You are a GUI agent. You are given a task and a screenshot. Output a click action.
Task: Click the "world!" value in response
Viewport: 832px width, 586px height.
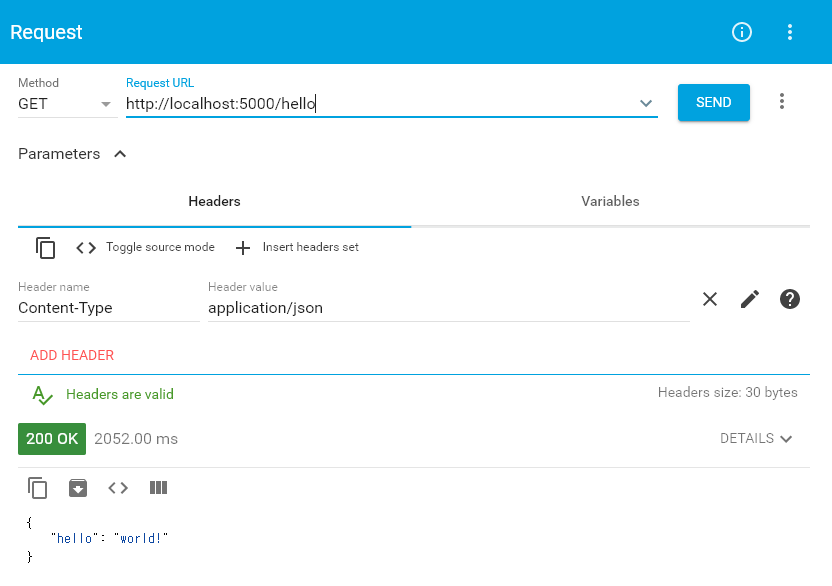(141, 538)
